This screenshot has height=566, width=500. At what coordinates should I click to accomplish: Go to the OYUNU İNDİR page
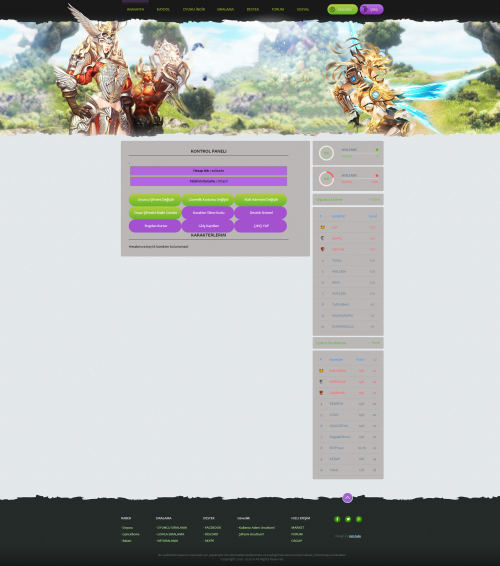[x=194, y=9]
